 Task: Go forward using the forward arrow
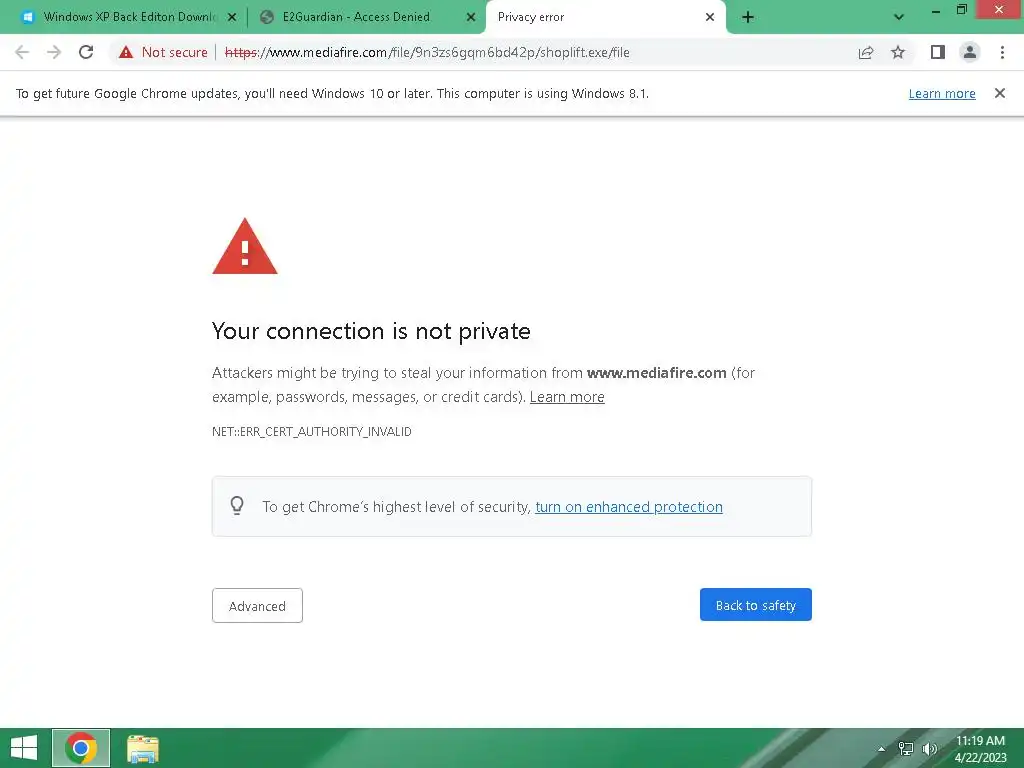click(54, 52)
